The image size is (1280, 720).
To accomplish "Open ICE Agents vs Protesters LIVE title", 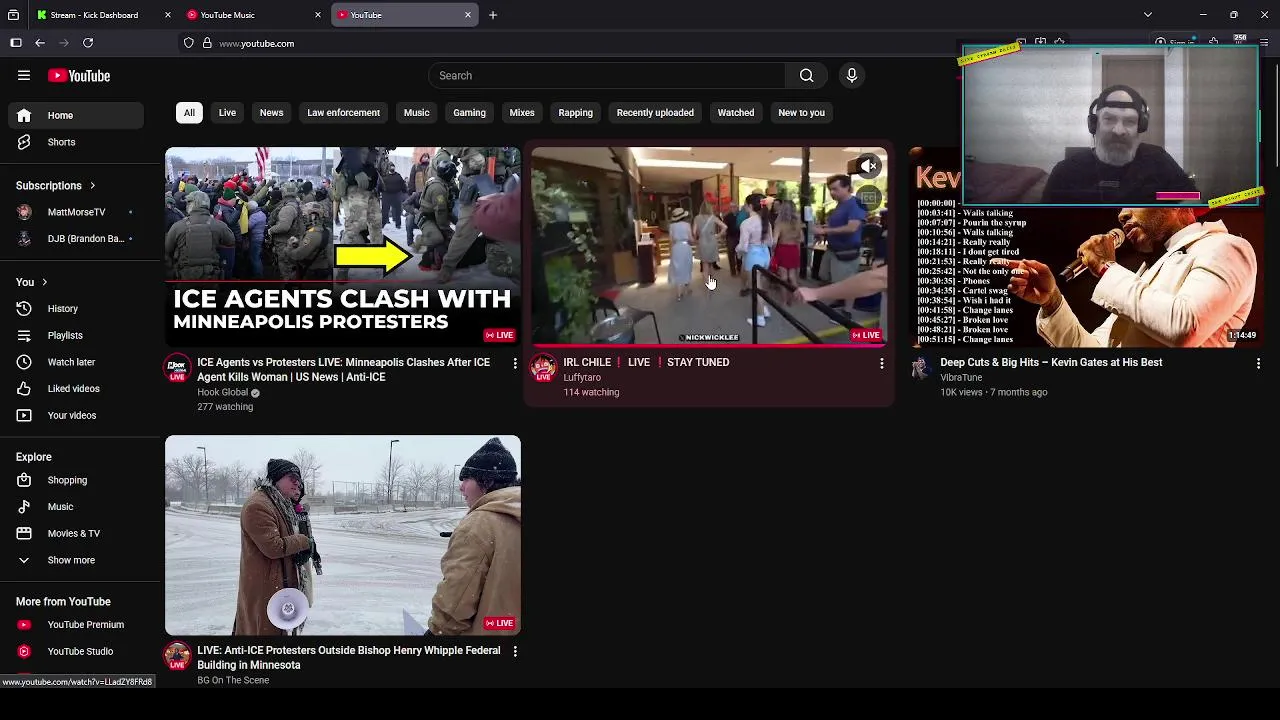I will tap(343, 370).
